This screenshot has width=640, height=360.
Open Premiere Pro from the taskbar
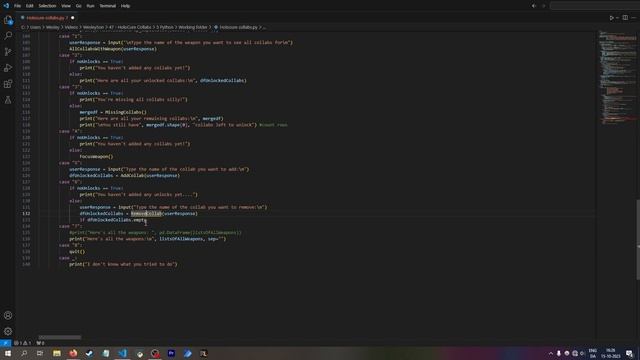171,353
